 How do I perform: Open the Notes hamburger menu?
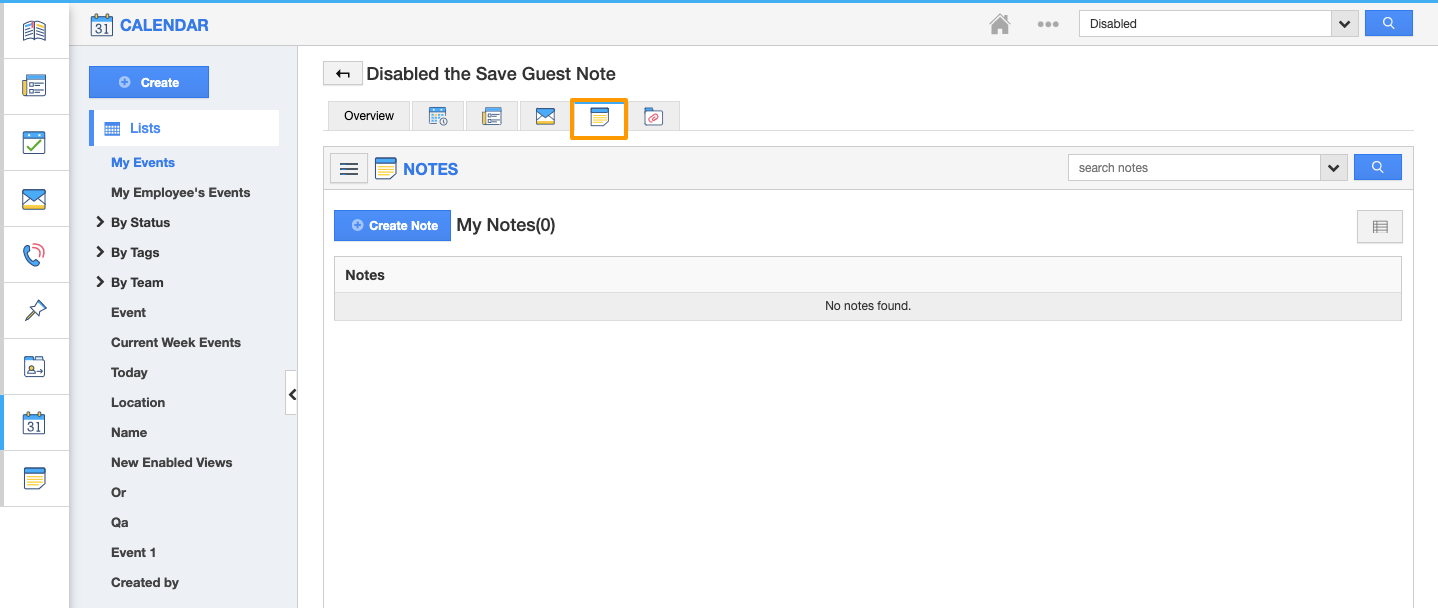[349, 169]
